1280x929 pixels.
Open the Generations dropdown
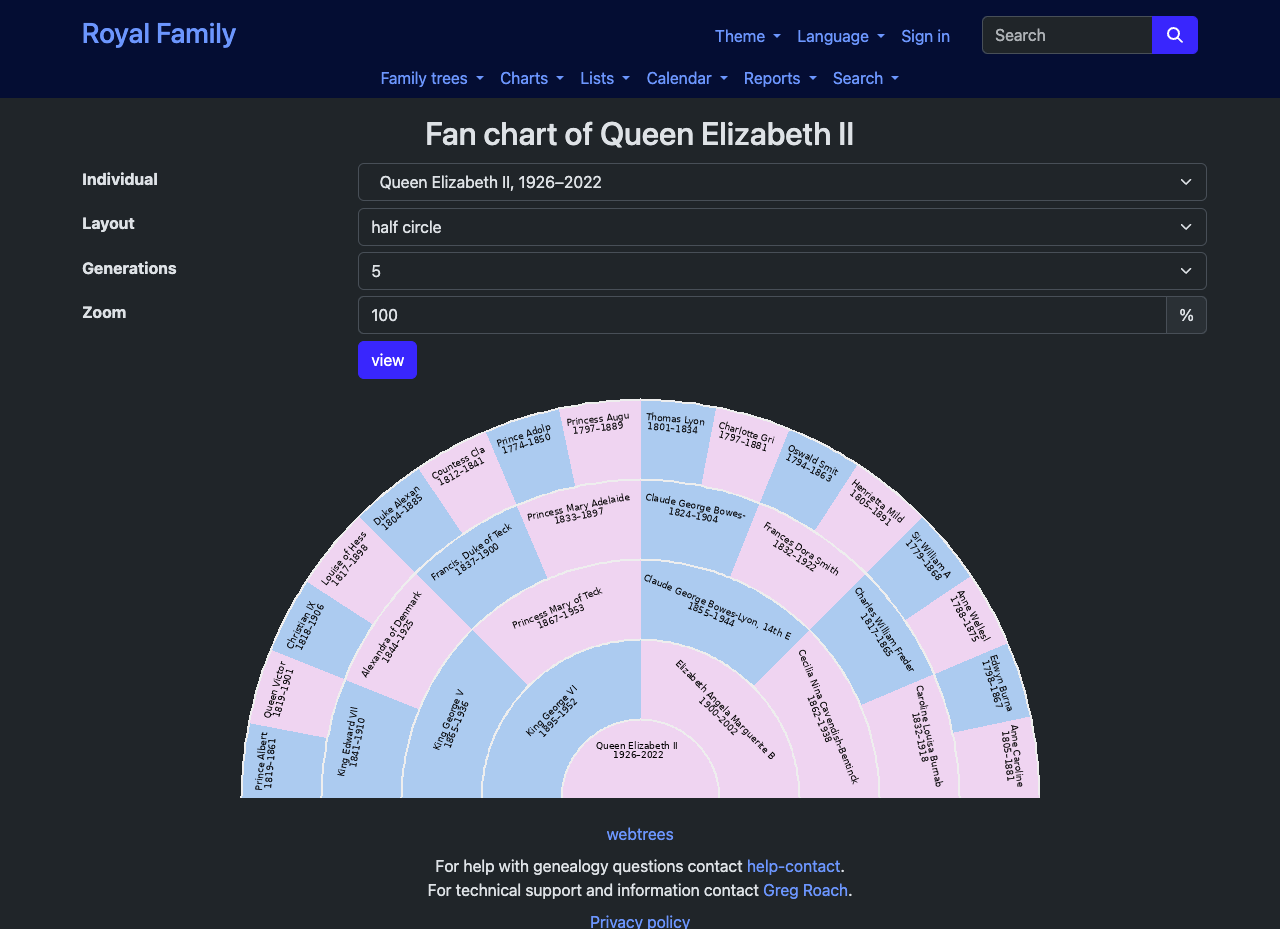click(x=782, y=271)
